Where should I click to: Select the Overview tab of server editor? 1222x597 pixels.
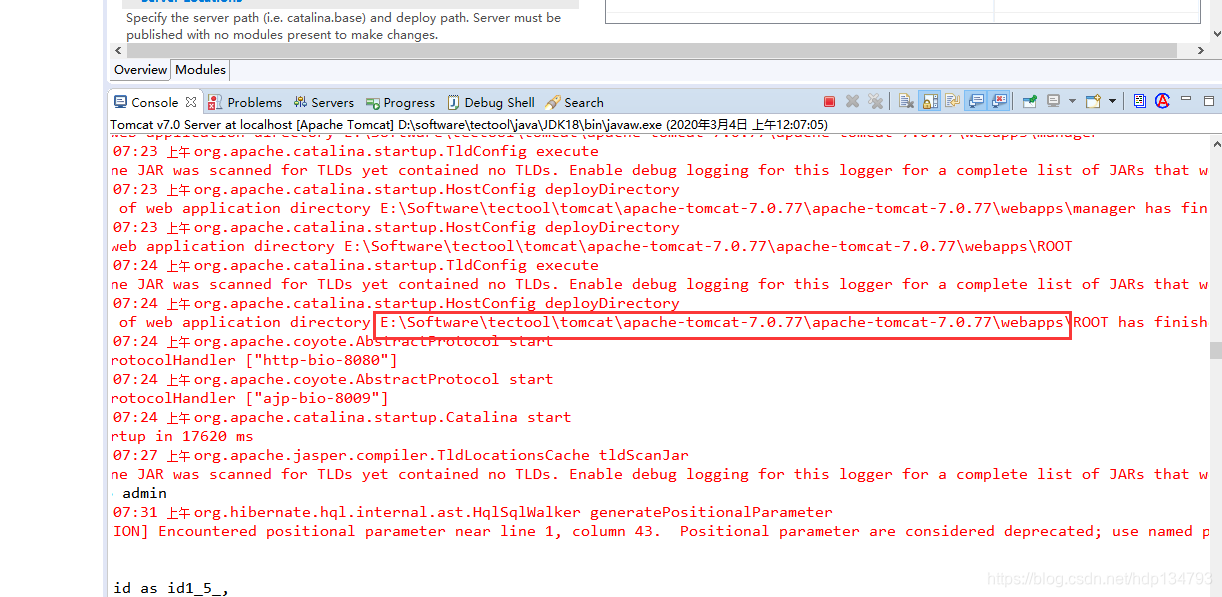(x=140, y=70)
